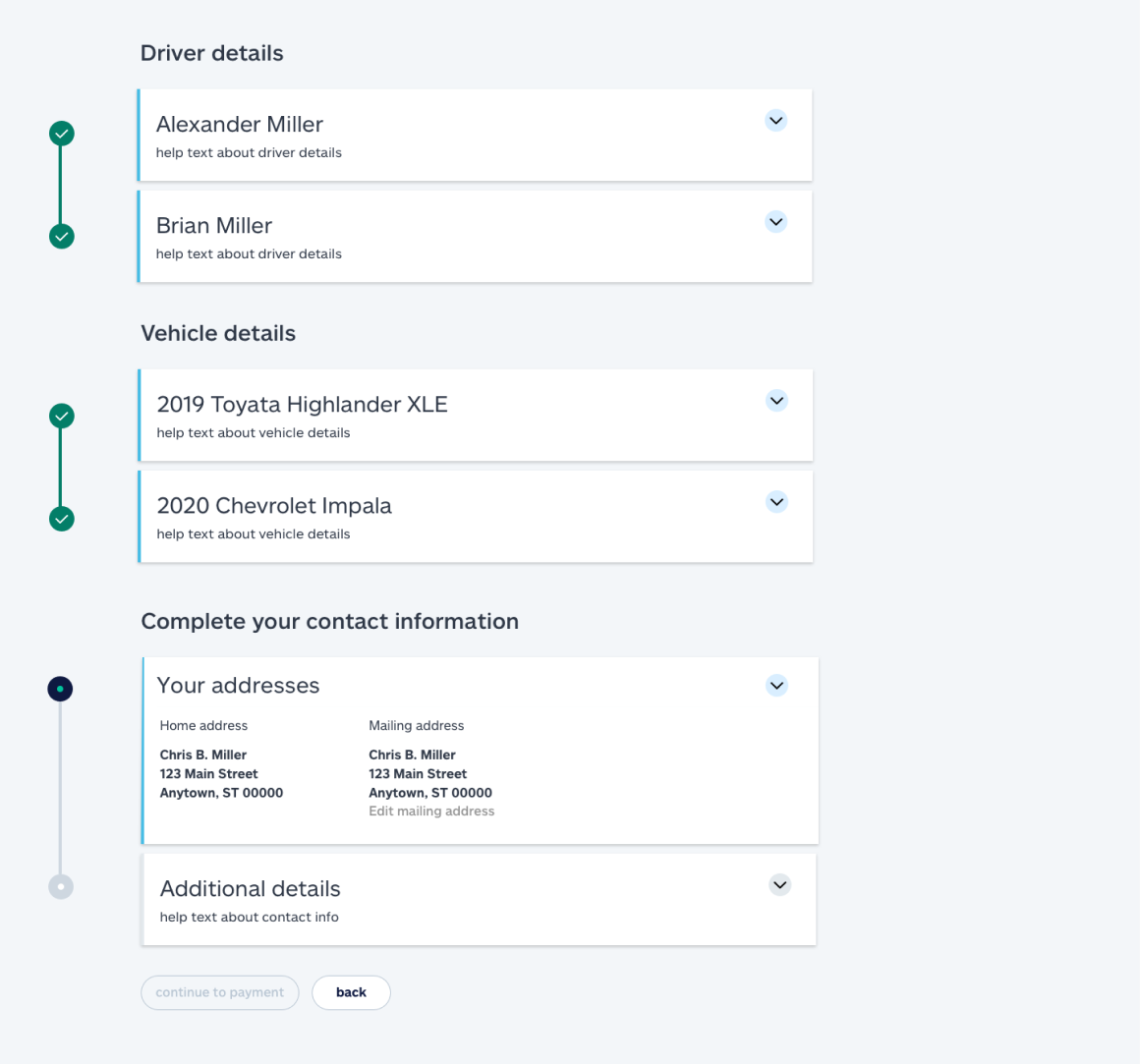Click help text under 2020 Chevrolet Impala
The image size is (1140, 1064).
coord(253,534)
